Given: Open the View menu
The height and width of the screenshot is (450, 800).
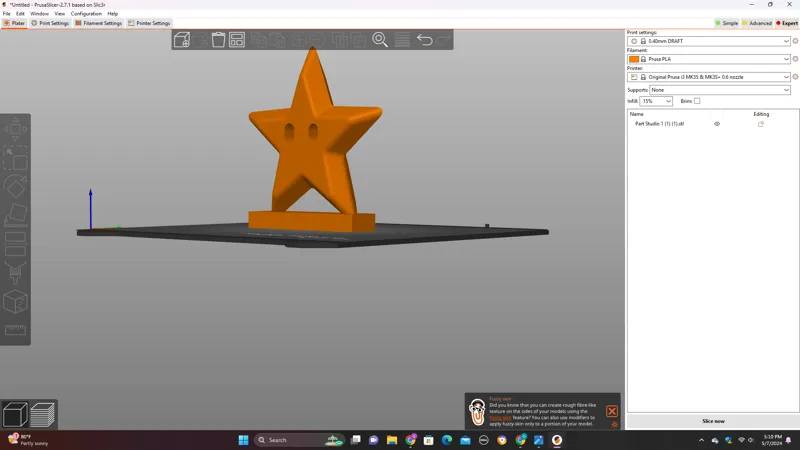Looking at the screenshot, I should pos(60,14).
